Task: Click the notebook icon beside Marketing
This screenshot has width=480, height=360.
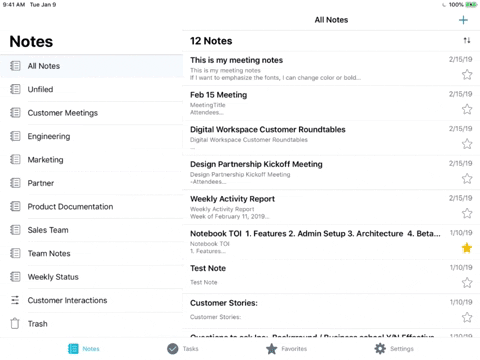Action: (15, 160)
